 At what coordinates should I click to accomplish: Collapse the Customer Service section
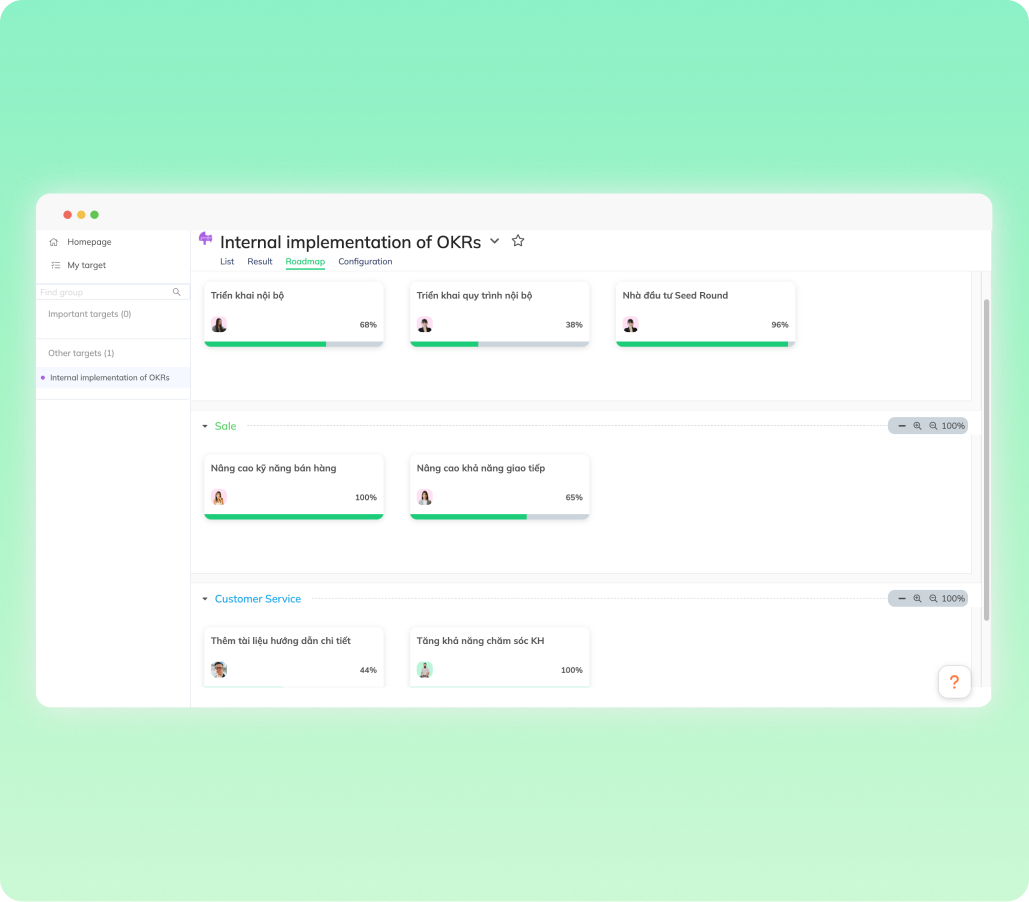click(205, 599)
